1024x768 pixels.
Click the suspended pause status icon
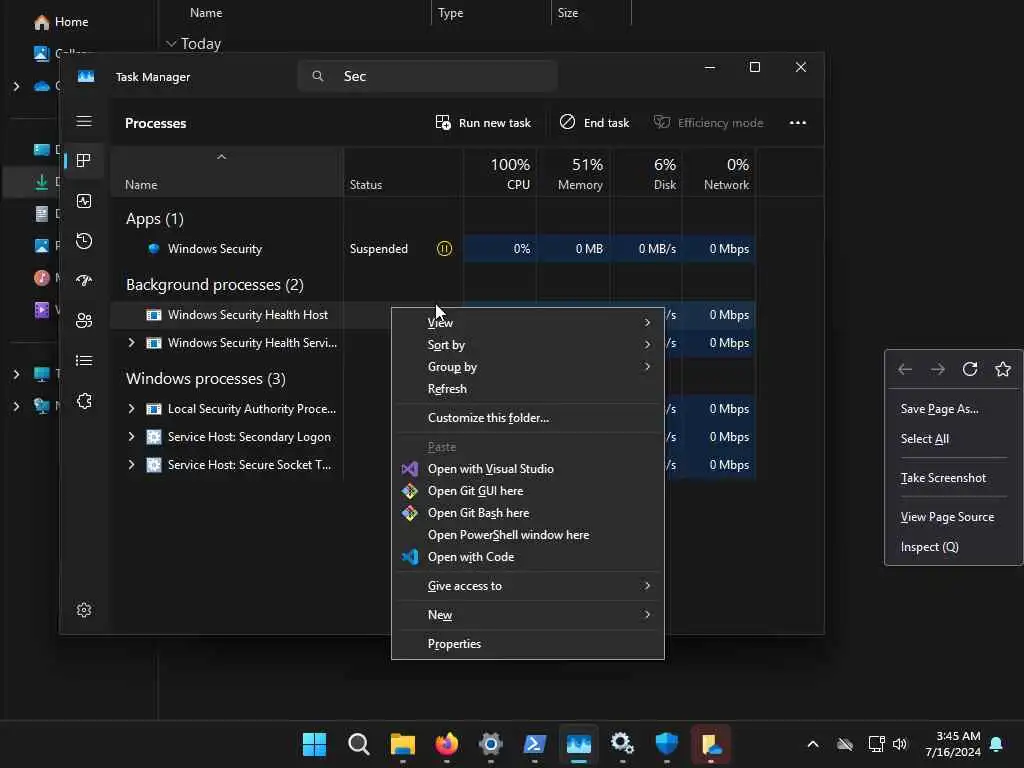point(444,249)
